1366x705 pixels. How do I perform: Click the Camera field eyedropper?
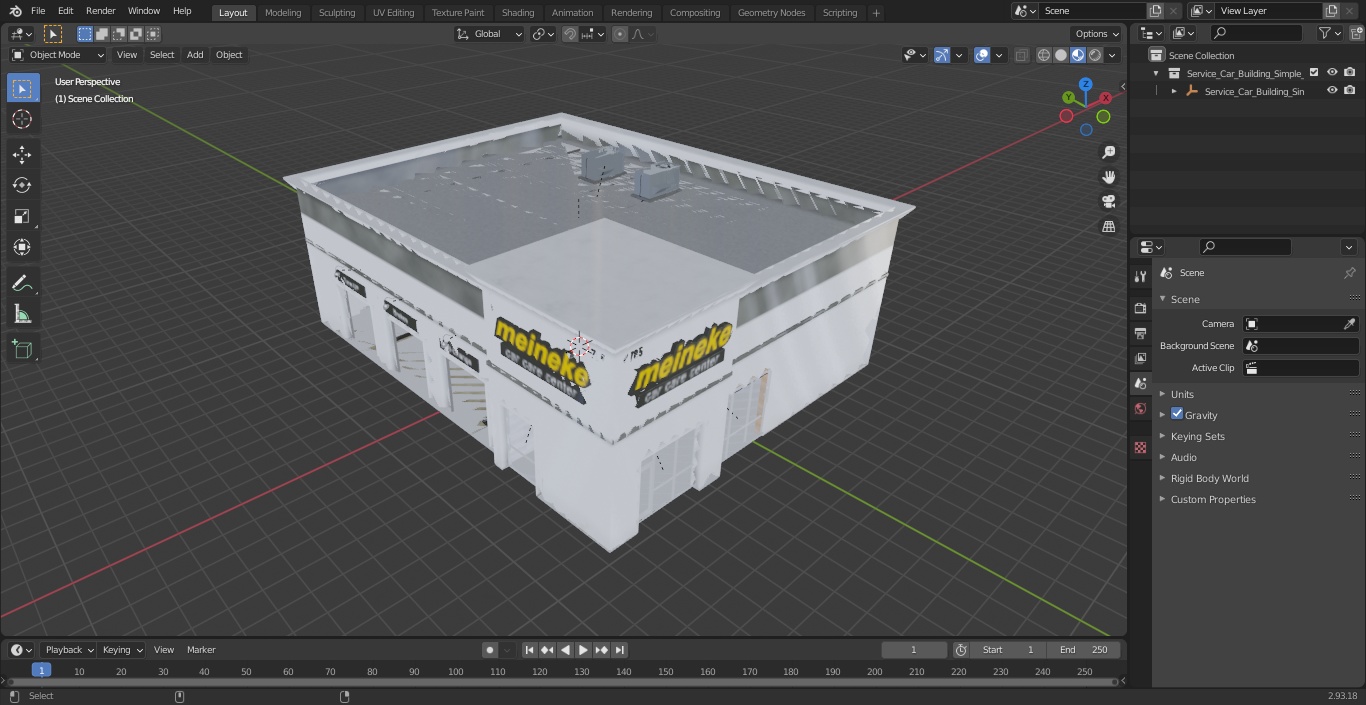pyautogui.click(x=1349, y=324)
